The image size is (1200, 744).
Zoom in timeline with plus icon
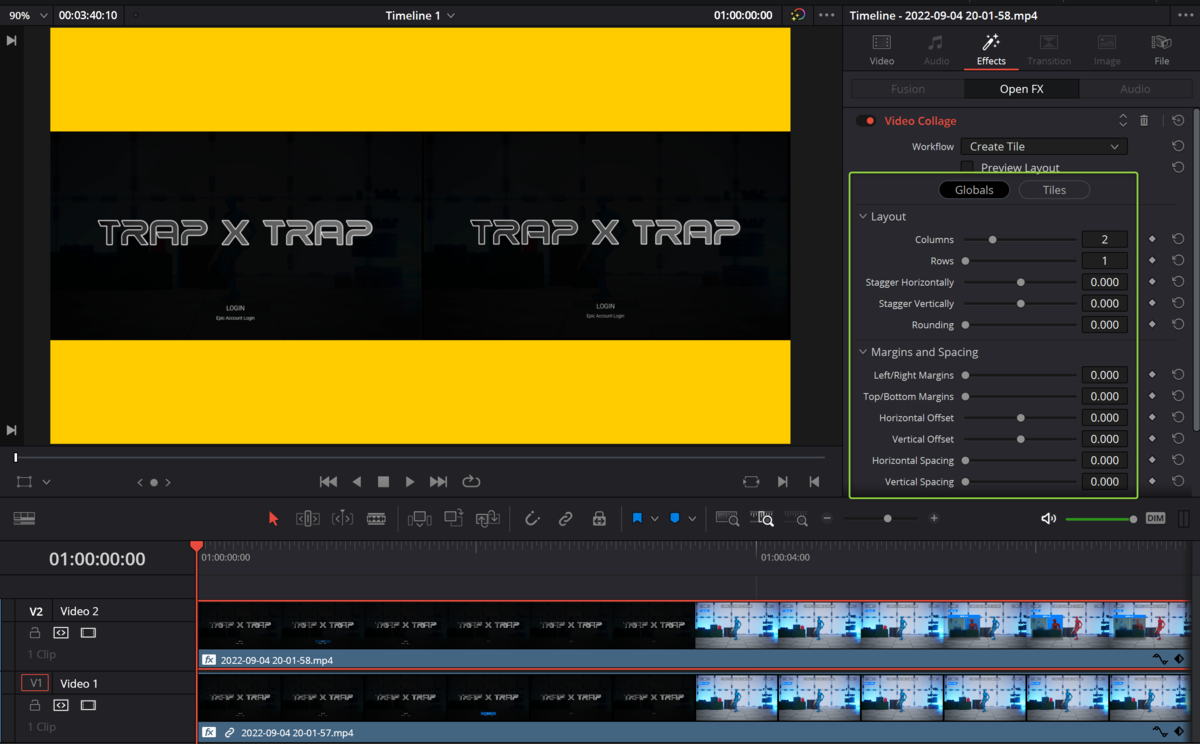[x=934, y=518]
